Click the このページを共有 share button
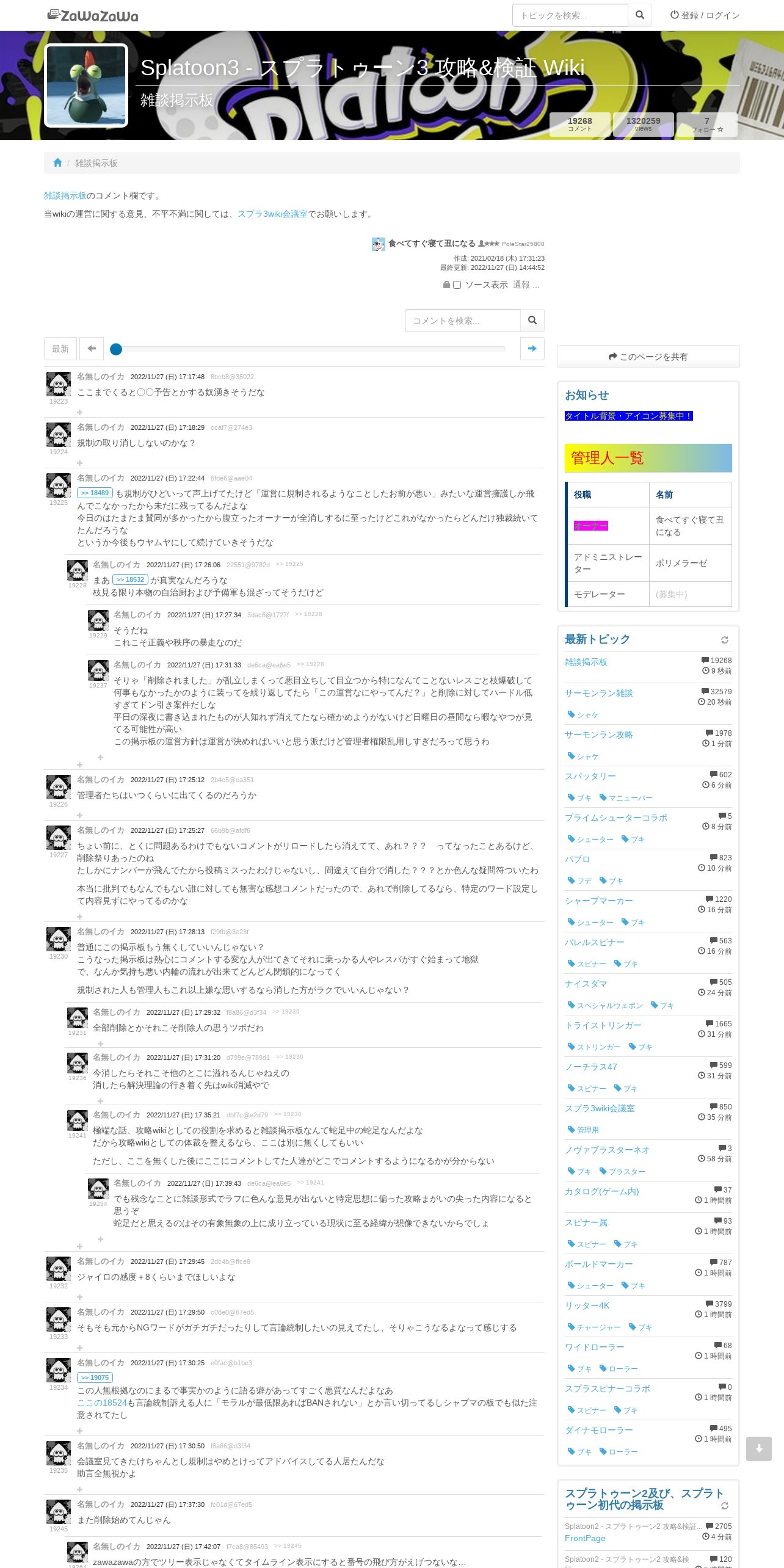The image size is (784, 1568). (x=648, y=357)
